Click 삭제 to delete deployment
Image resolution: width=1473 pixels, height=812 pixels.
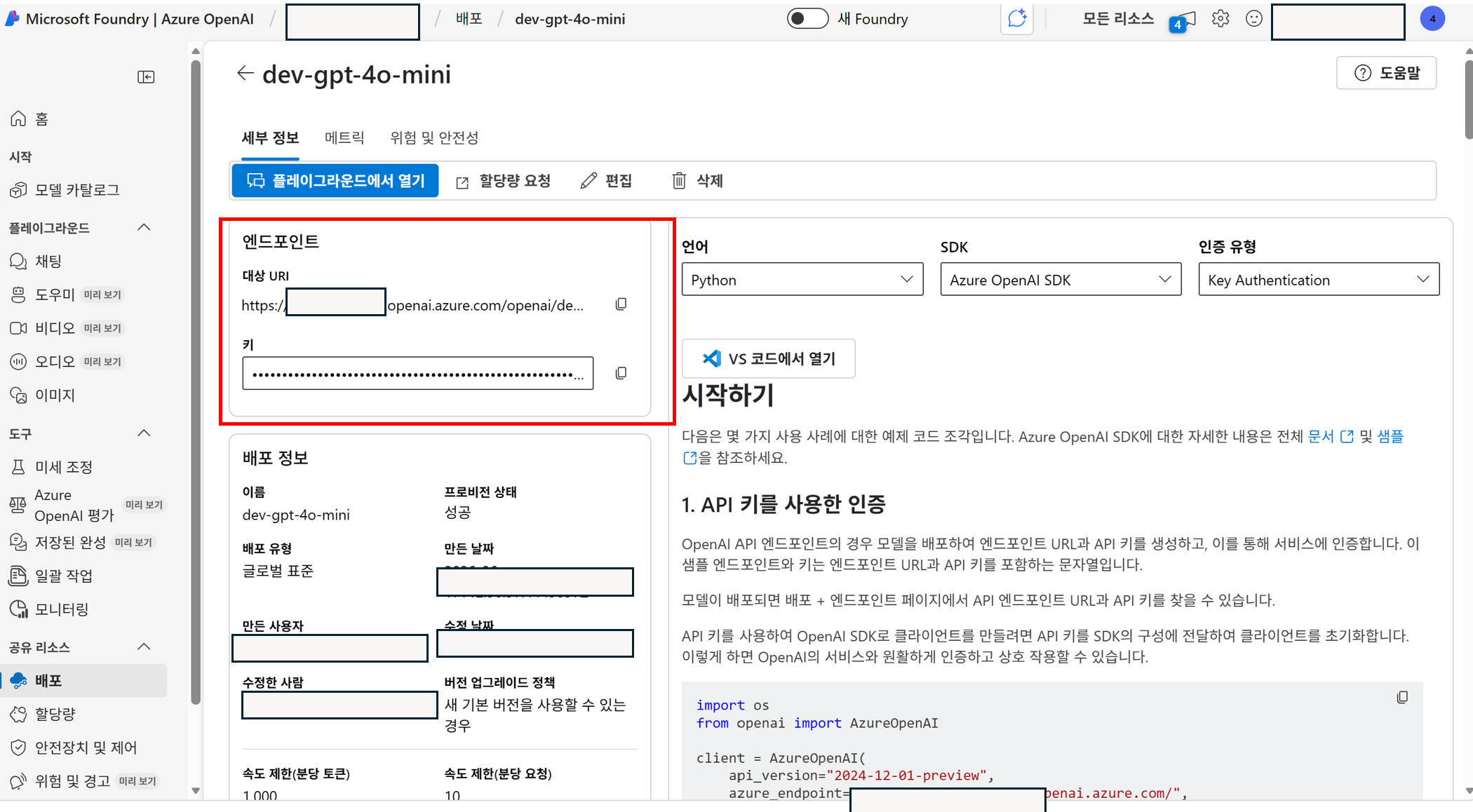698,181
